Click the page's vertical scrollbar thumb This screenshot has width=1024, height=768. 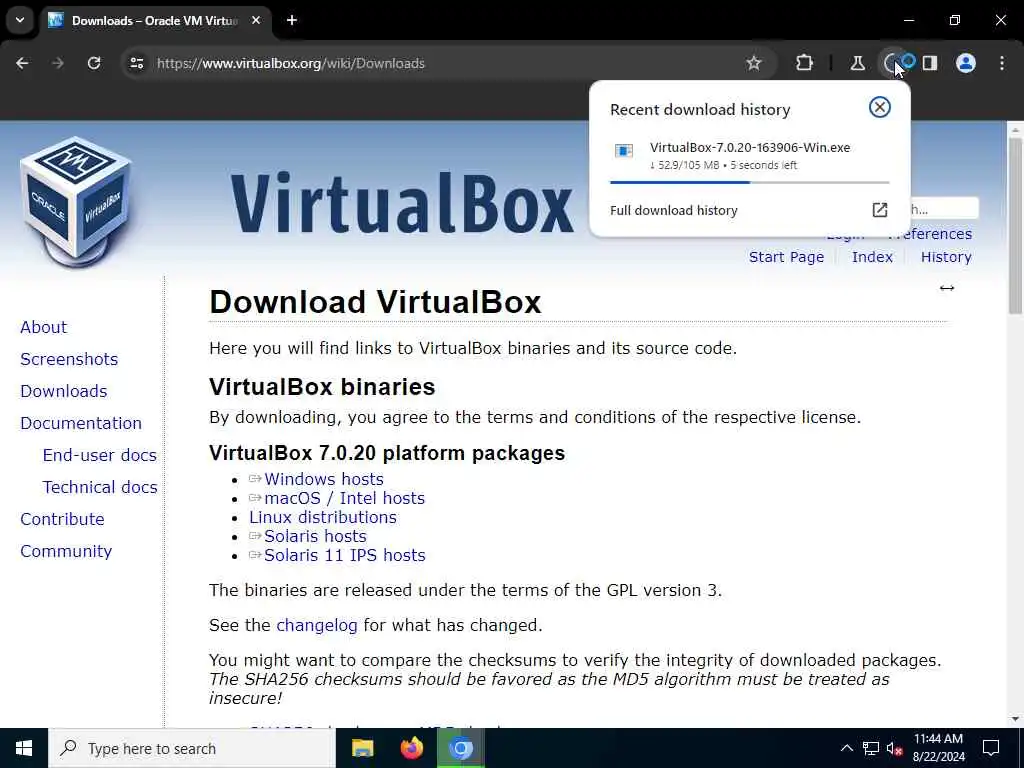(x=1014, y=227)
